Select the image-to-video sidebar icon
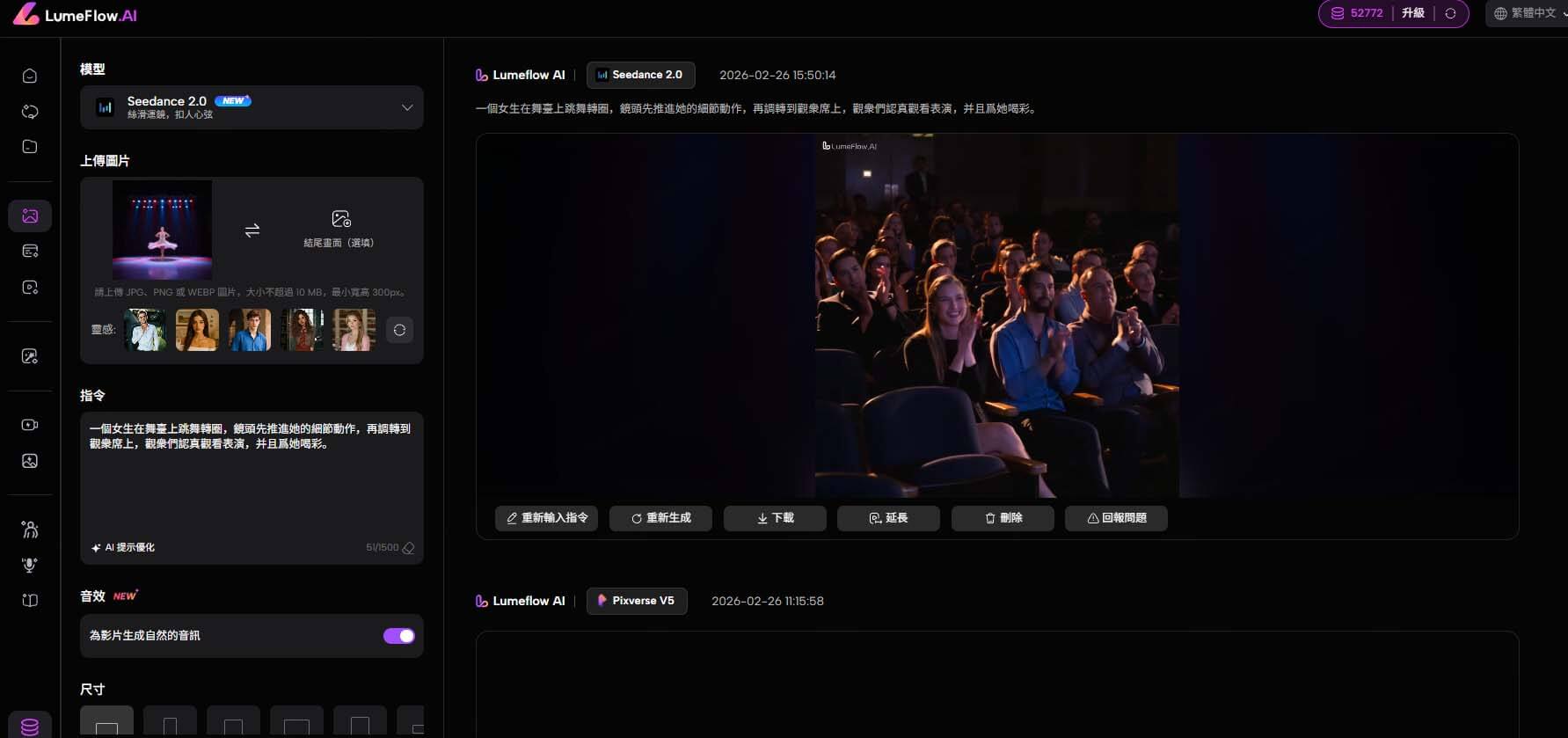Screen dimensions: 1568x738 pyautogui.click(x=30, y=216)
